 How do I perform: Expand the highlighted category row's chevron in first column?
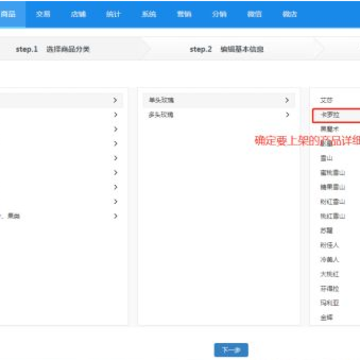[115, 100]
